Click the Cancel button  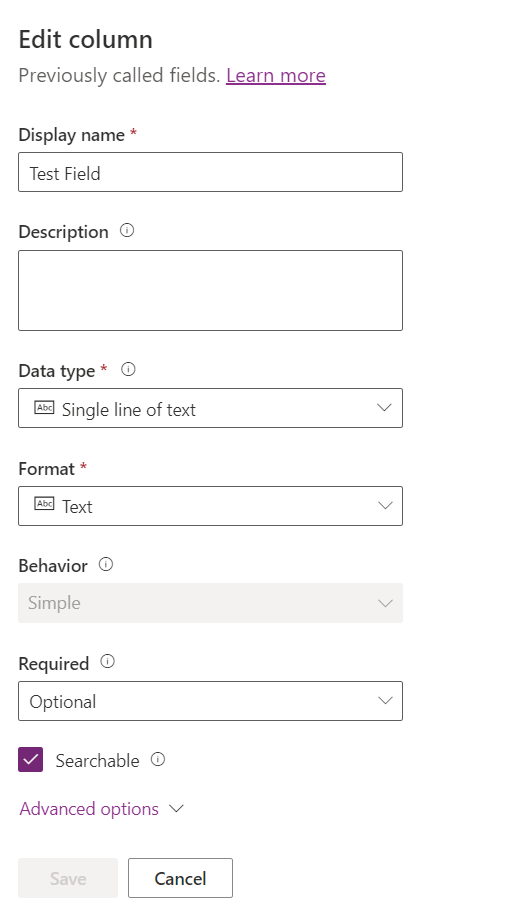(181, 878)
